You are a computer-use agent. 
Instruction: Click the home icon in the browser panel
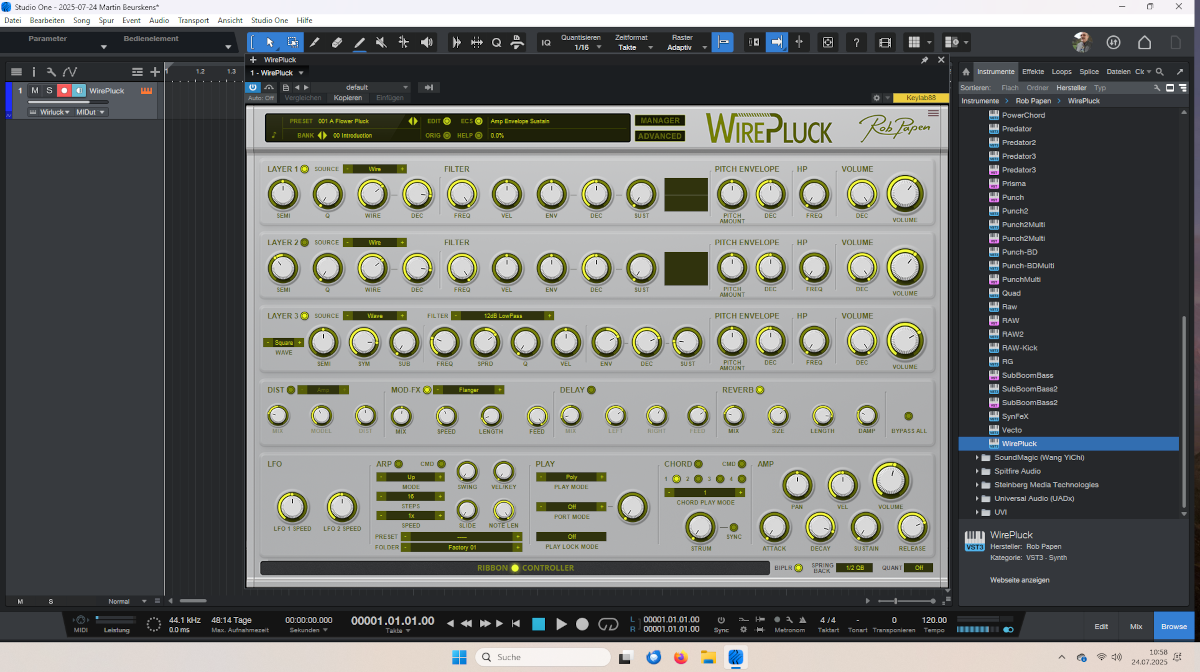click(967, 72)
